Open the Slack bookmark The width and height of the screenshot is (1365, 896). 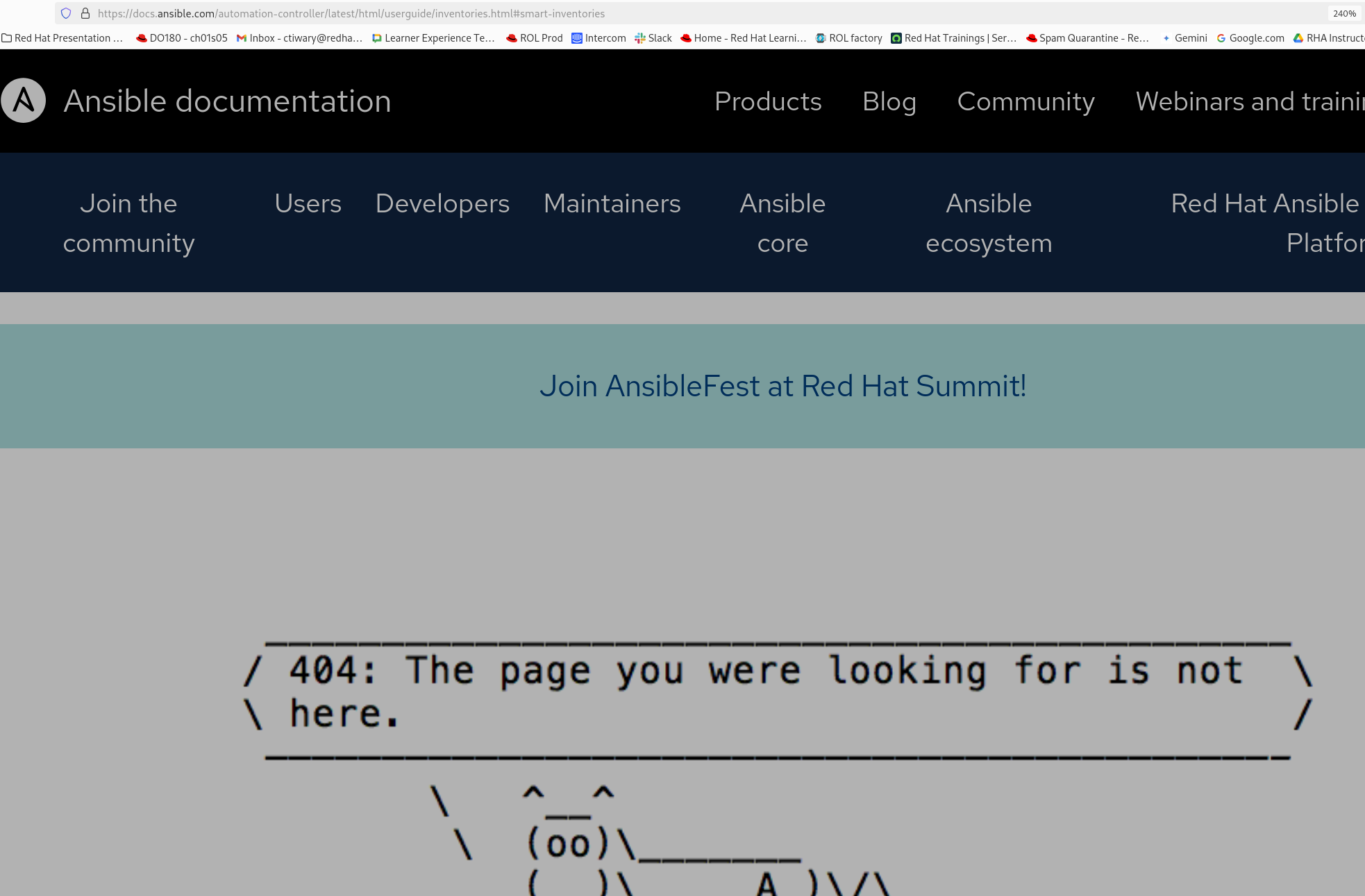[653, 38]
